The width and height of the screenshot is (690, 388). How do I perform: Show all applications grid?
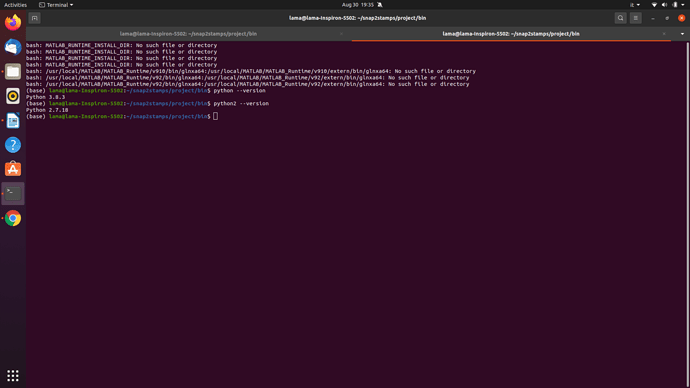(x=13, y=375)
